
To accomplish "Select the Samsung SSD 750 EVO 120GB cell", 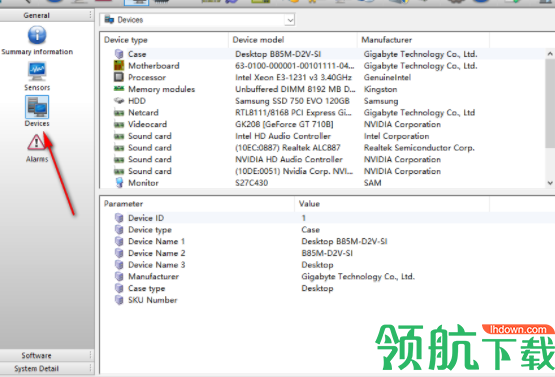I will click(x=292, y=101).
